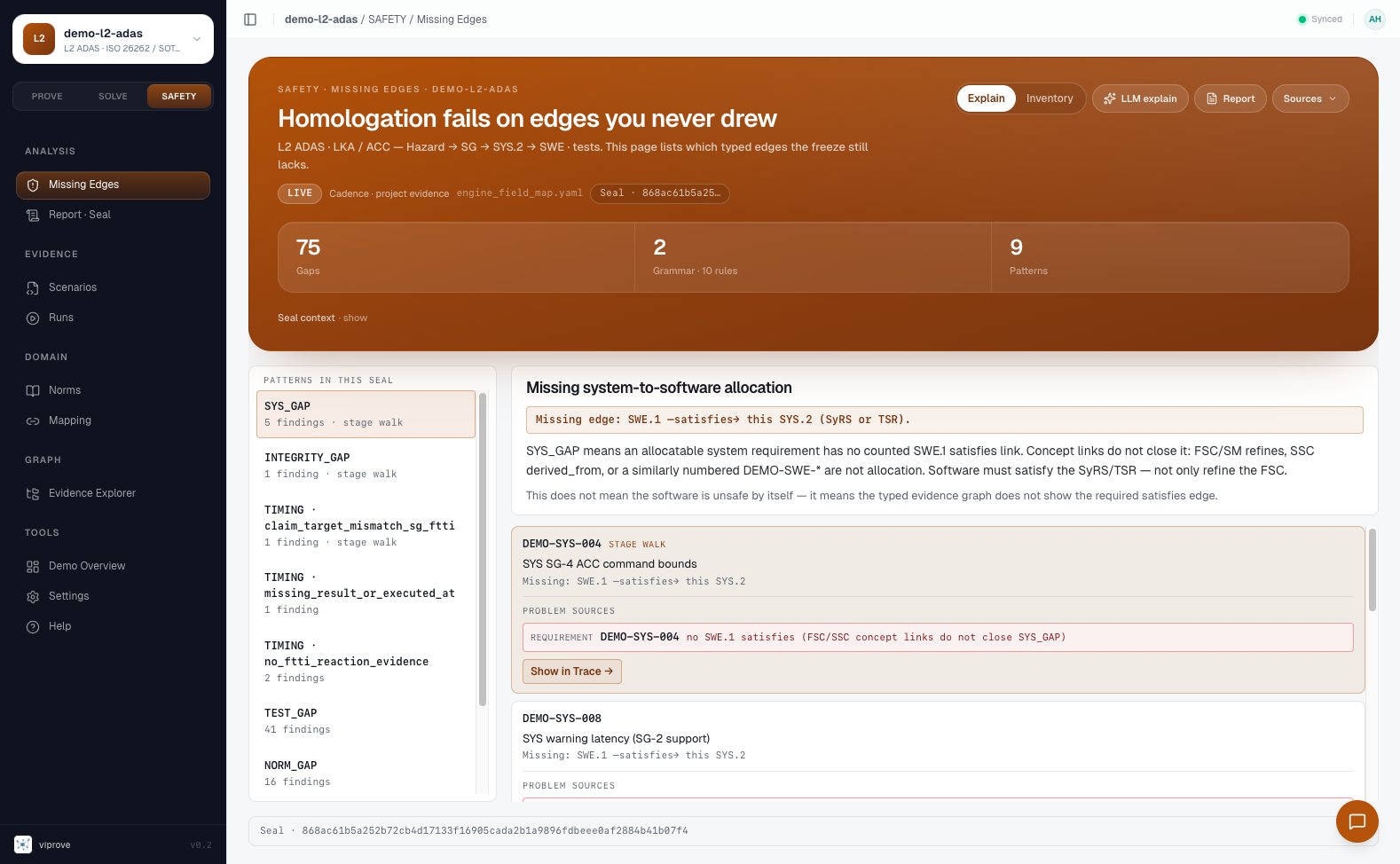Click the AH user avatar

point(1374,19)
